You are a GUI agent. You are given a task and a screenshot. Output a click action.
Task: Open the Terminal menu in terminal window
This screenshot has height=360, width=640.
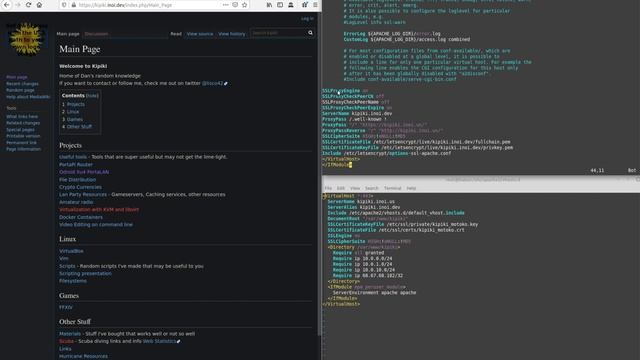point(393,188)
